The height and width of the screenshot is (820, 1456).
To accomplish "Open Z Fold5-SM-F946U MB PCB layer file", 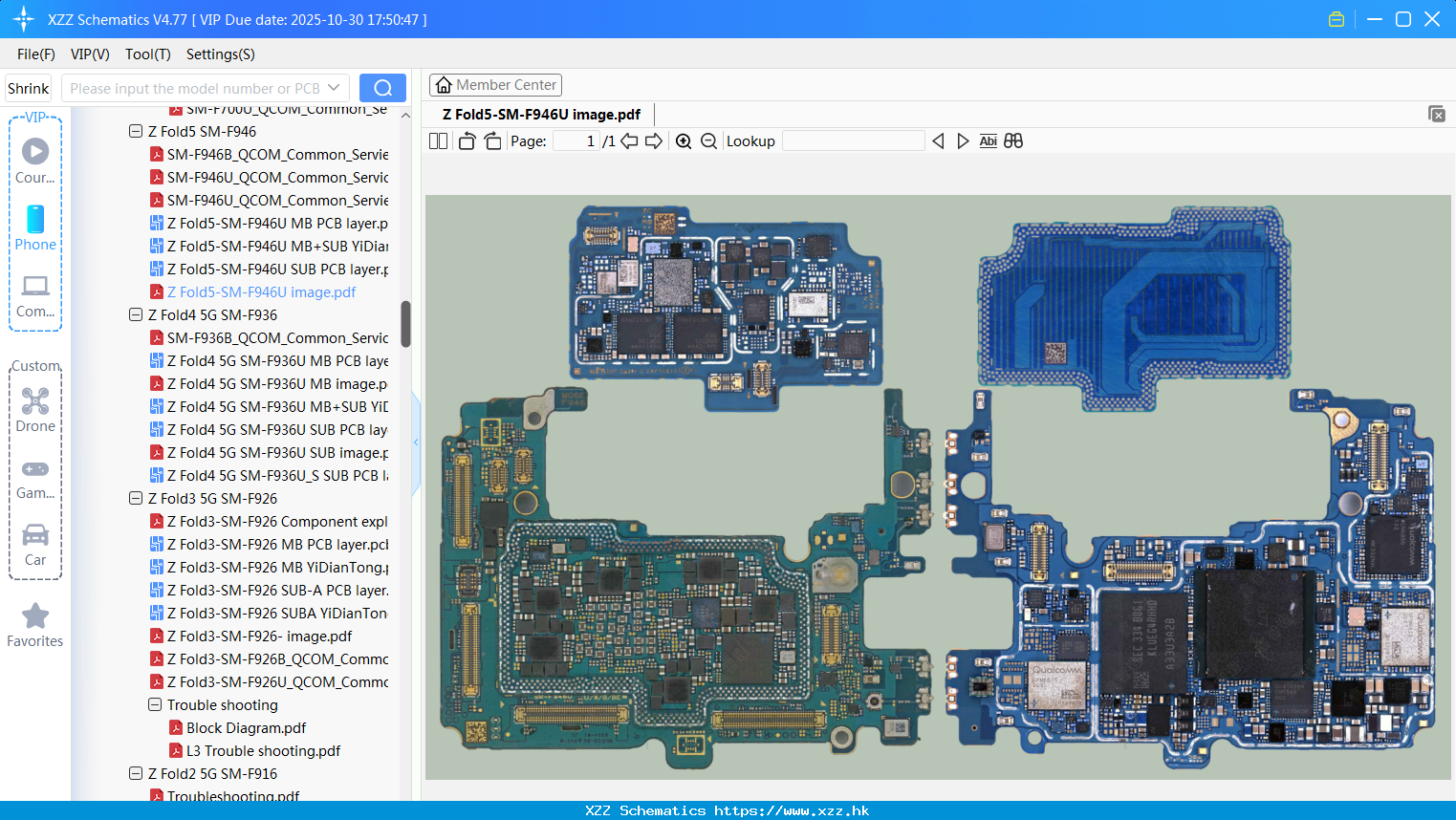I will 269,223.
